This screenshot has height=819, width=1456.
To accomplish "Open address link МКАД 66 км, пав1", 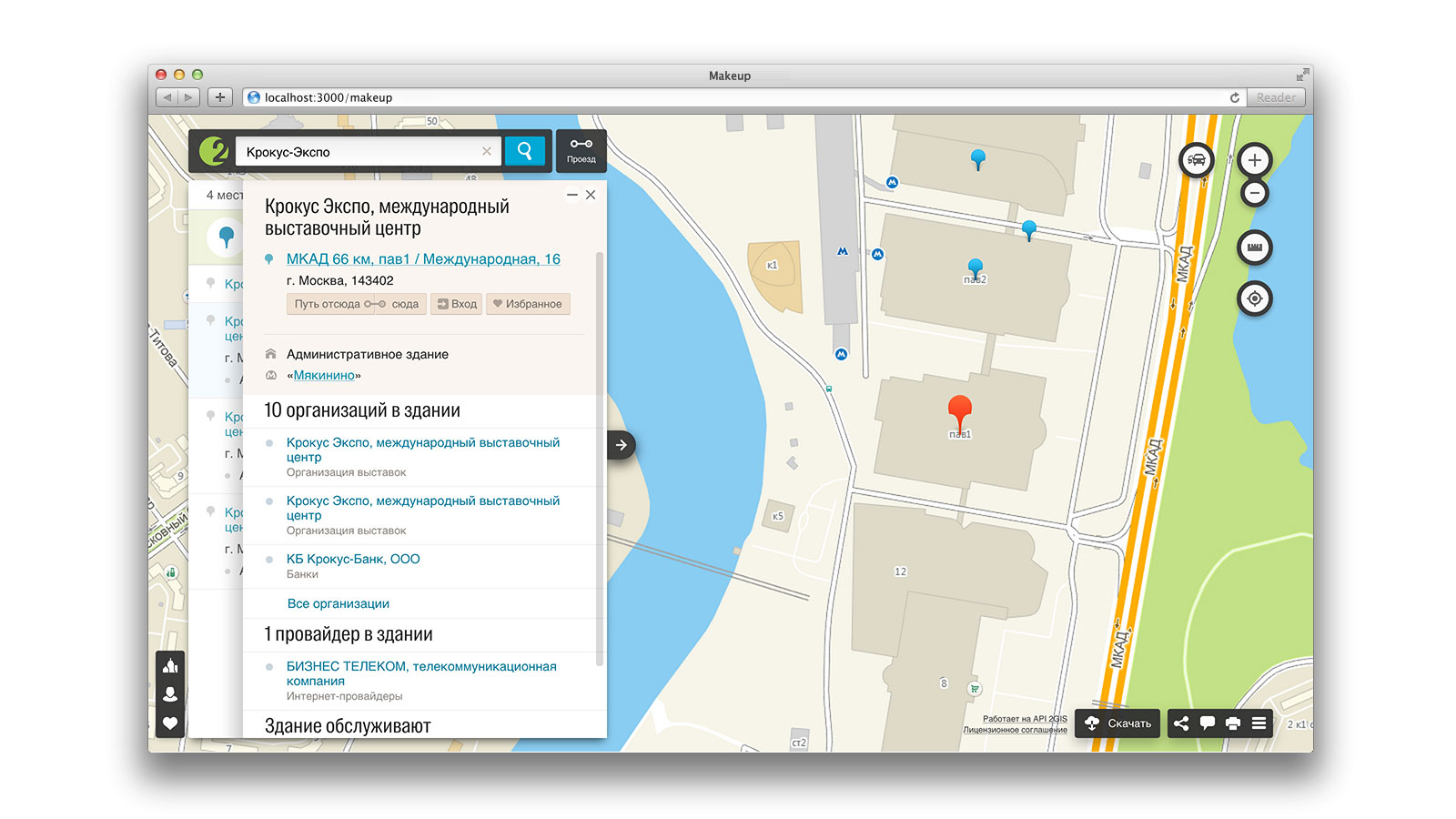I will pos(423,259).
